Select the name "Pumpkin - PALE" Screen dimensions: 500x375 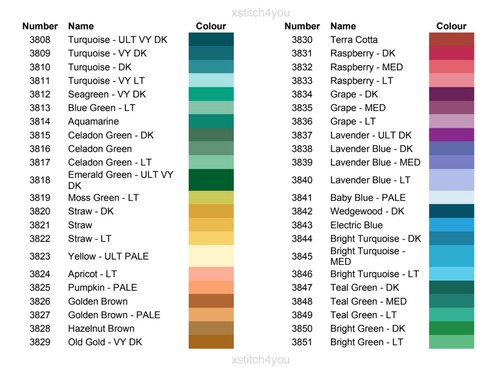pos(103,287)
